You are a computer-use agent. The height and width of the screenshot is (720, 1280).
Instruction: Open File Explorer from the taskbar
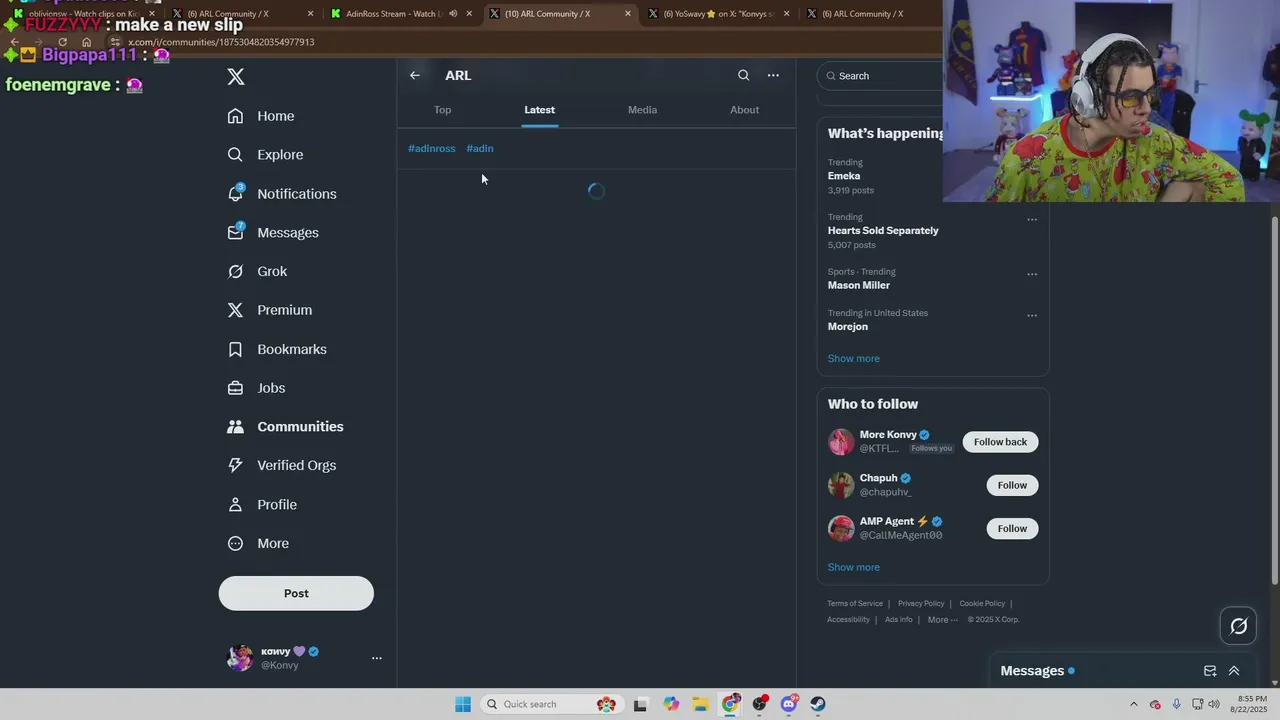(700, 704)
